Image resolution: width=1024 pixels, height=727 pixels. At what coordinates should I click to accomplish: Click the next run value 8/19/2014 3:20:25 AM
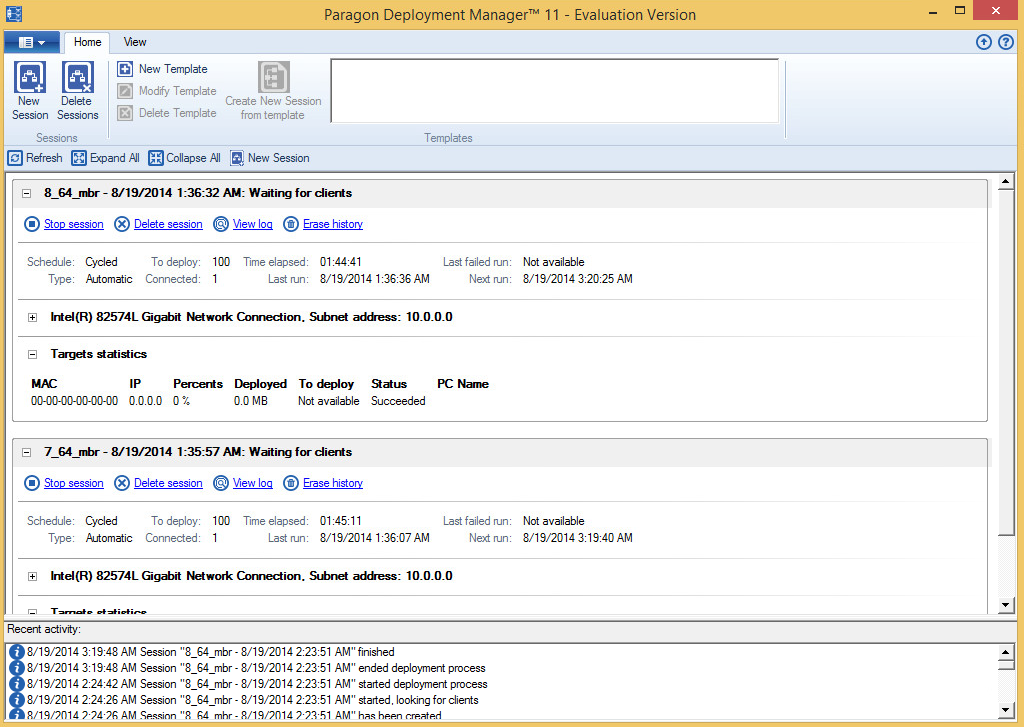(578, 279)
